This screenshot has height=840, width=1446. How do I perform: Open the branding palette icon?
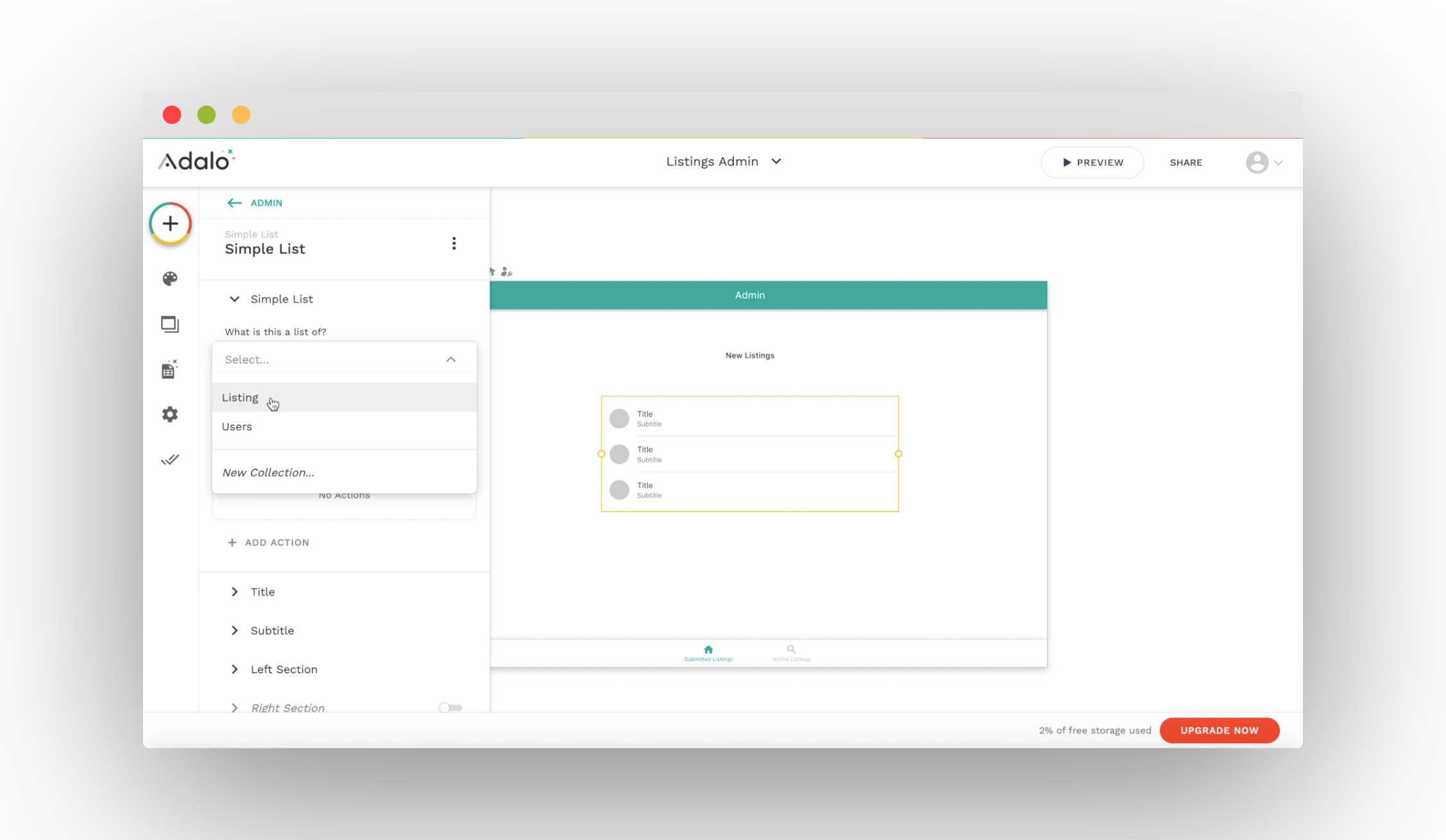pyautogui.click(x=170, y=279)
